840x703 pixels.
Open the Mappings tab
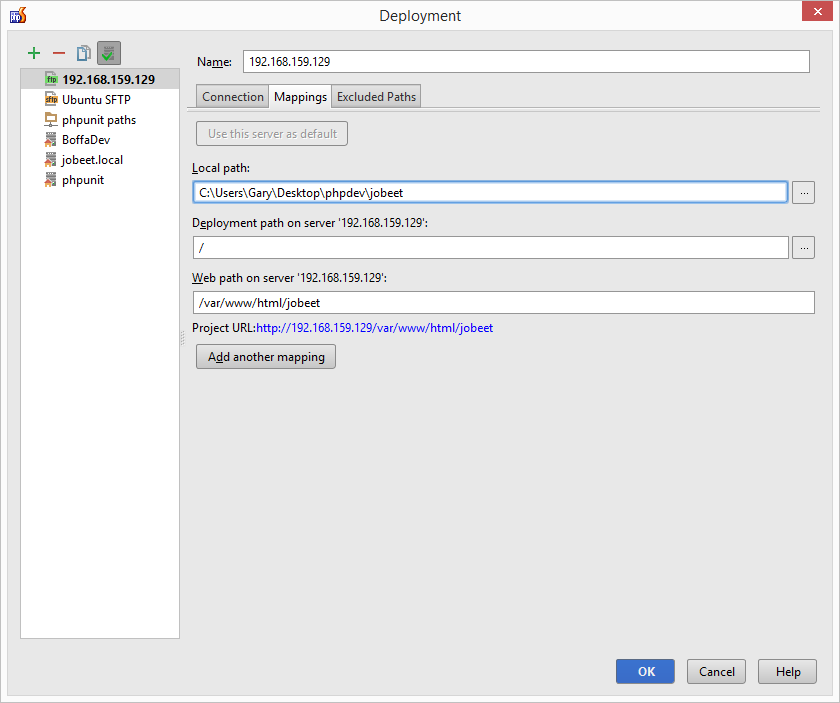299,96
